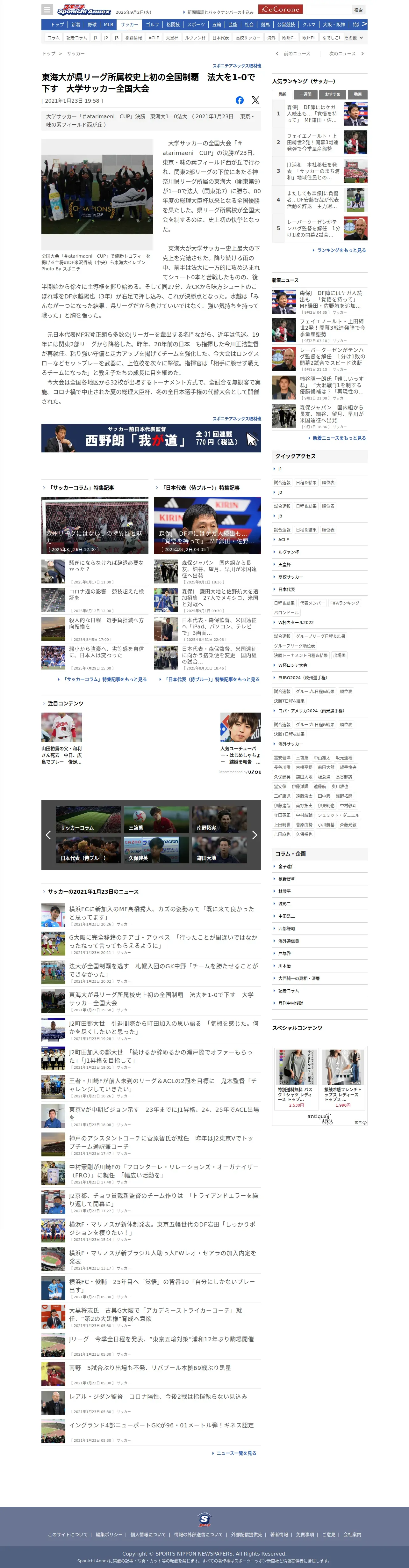The width and height of the screenshot is (409, 1568).
Task: Open the 高校サッカー sub-navigation item
Action: [x=248, y=38]
